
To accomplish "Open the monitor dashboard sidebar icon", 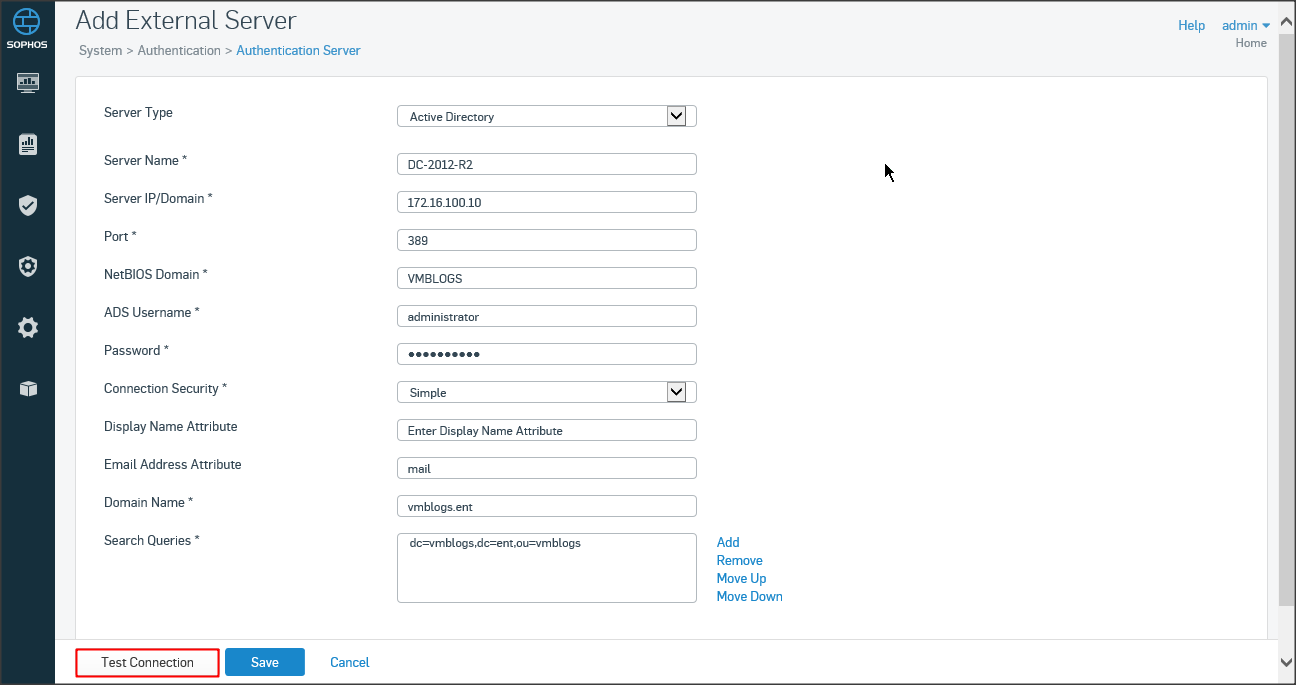I will (28, 83).
